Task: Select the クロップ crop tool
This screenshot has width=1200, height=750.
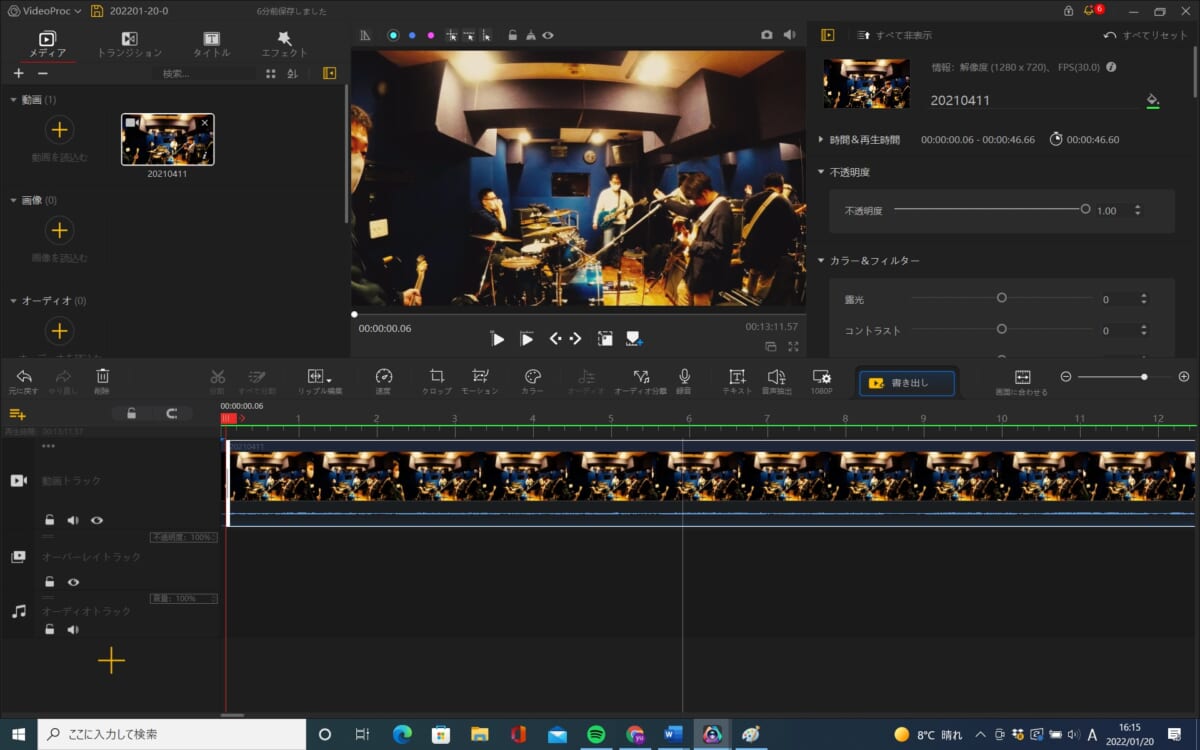Action: coord(436,381)
